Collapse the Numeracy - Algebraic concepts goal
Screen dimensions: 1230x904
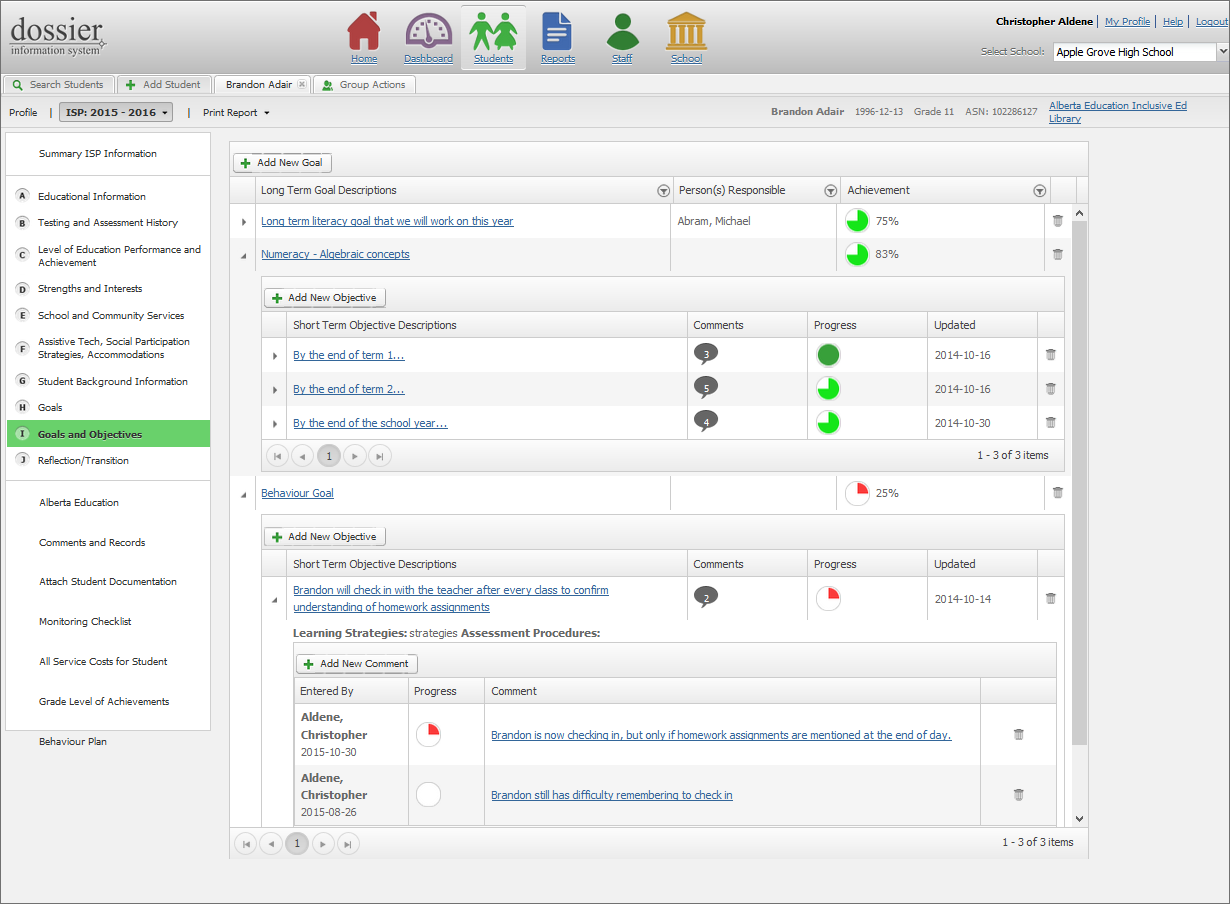[244, 255]
